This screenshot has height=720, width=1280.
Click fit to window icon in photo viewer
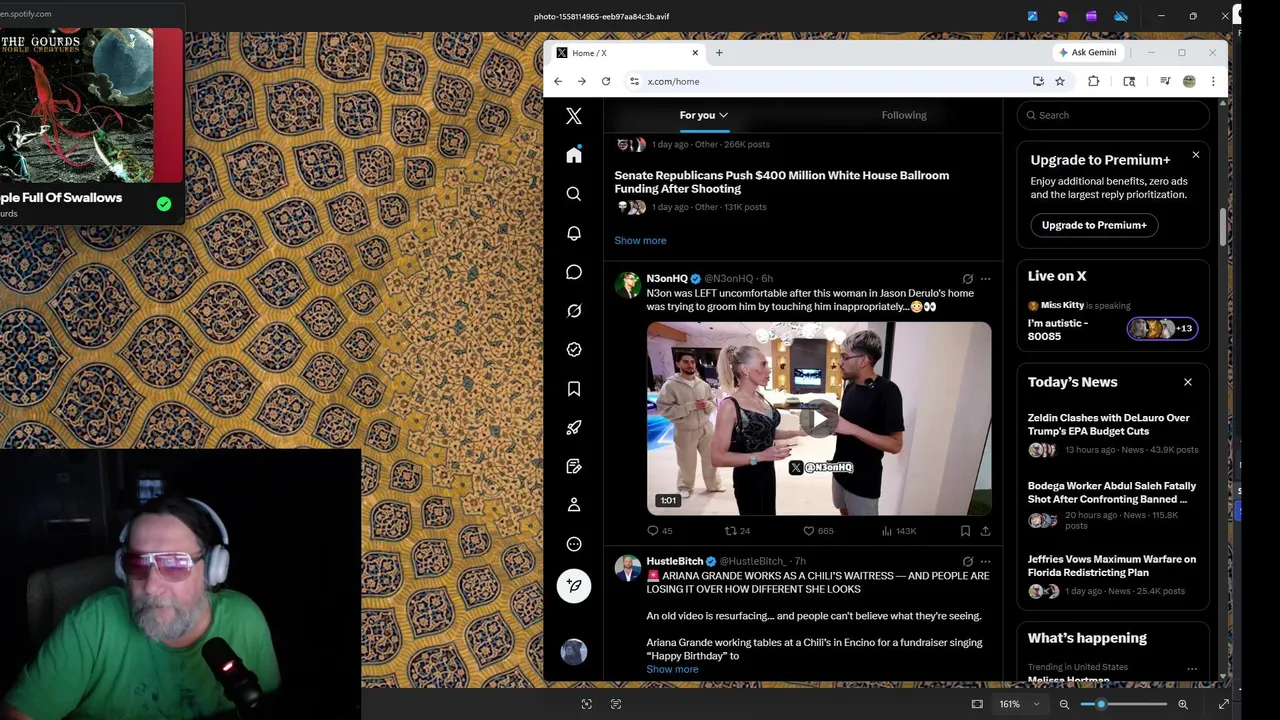click(x=977, y=704)
